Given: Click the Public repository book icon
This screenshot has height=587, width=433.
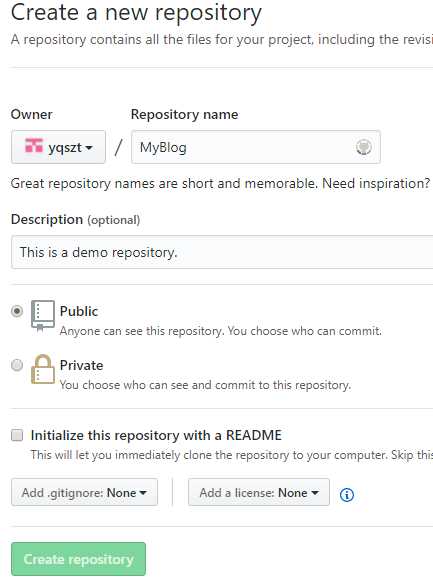Looking at the screenshot, I should tap(43, 316).
